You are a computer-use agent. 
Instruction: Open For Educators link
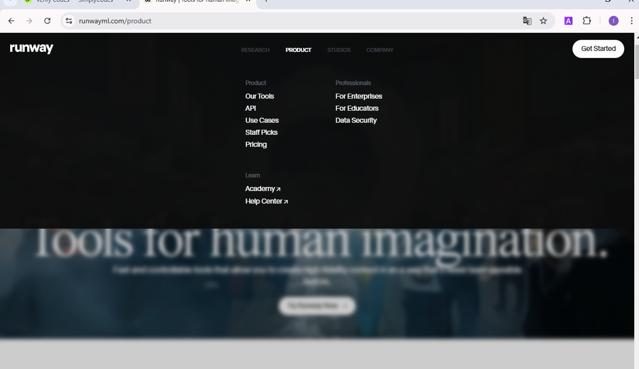point(357,108)
